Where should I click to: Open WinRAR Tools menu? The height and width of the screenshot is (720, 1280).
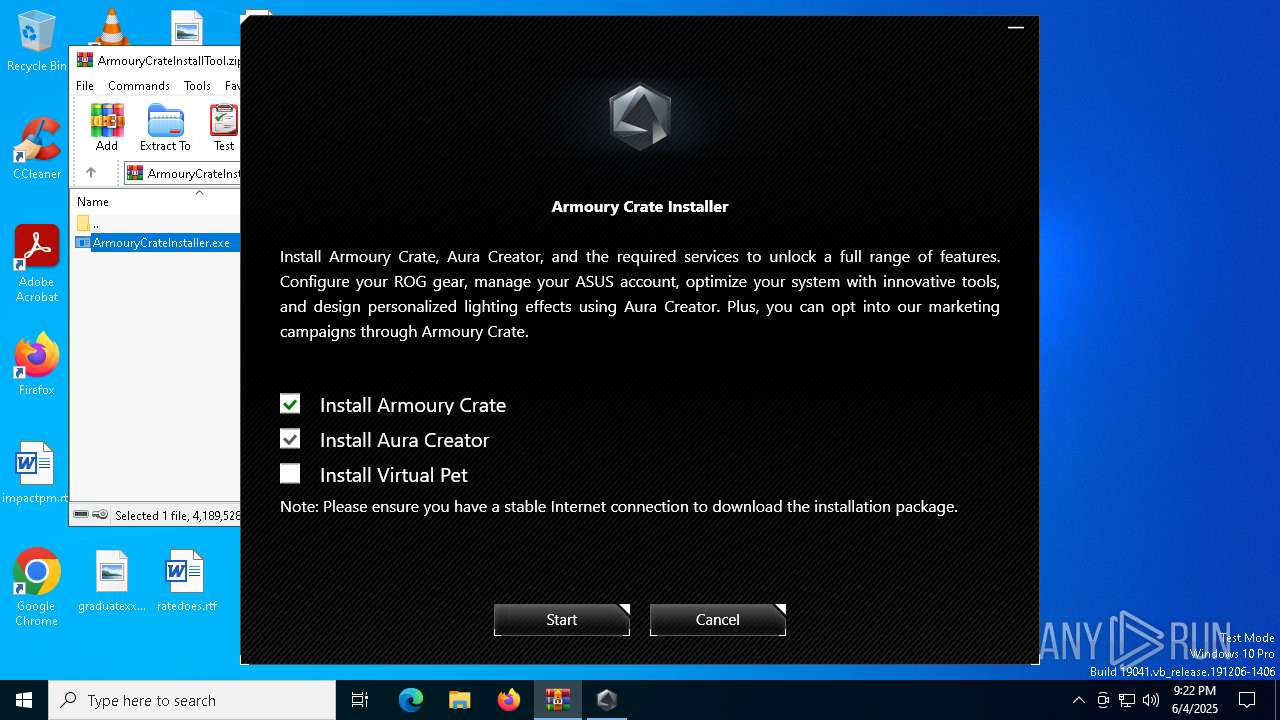197,86
